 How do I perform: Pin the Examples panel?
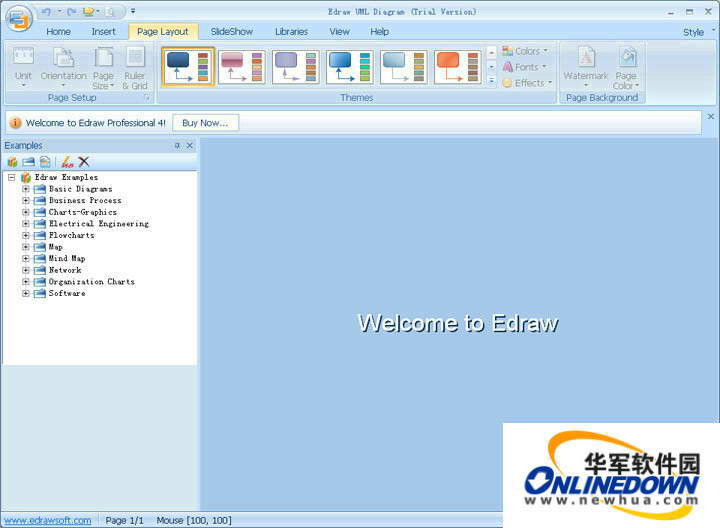[177, 146]
